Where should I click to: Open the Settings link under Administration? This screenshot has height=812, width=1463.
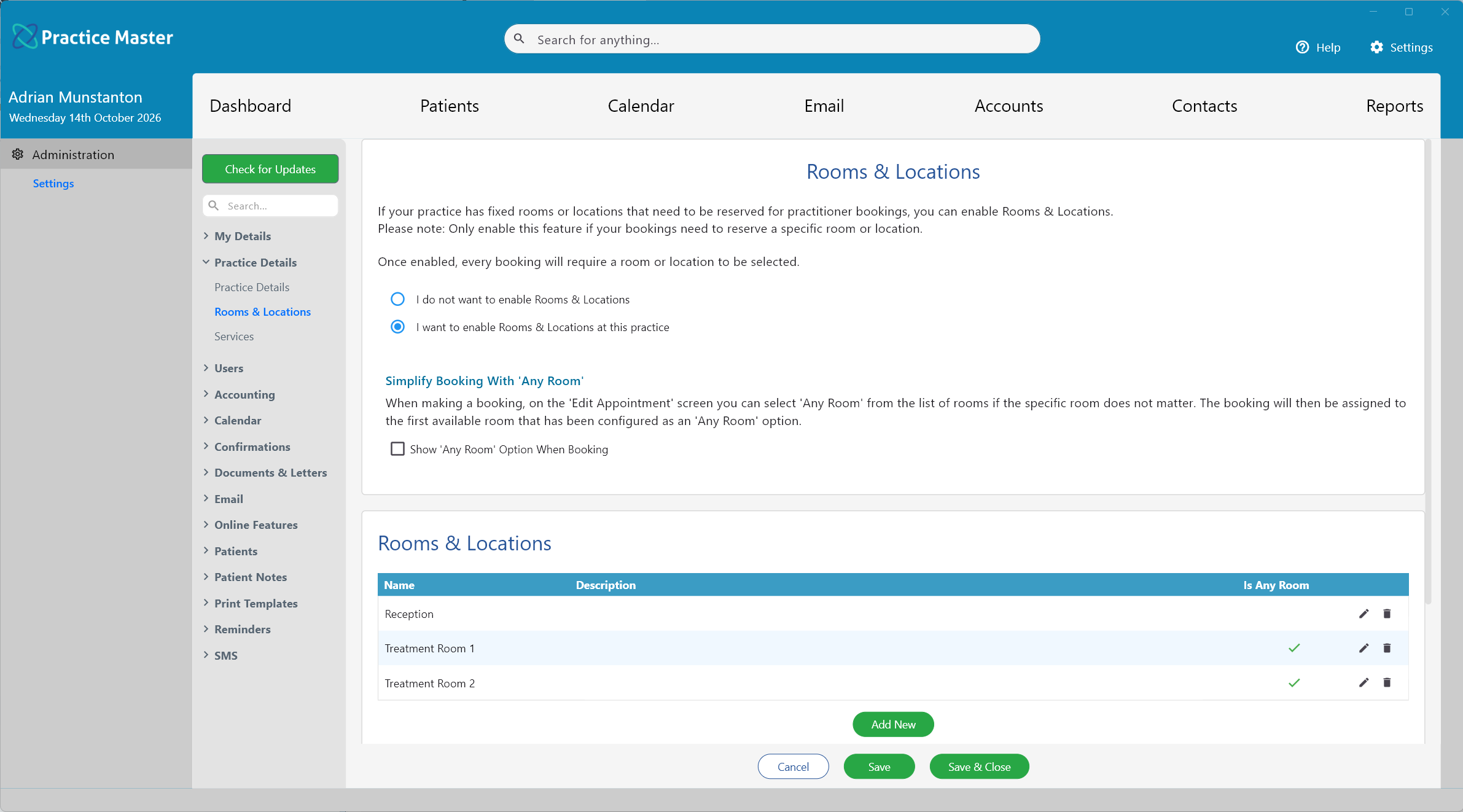pyautogui.click(x=53, y=183)
